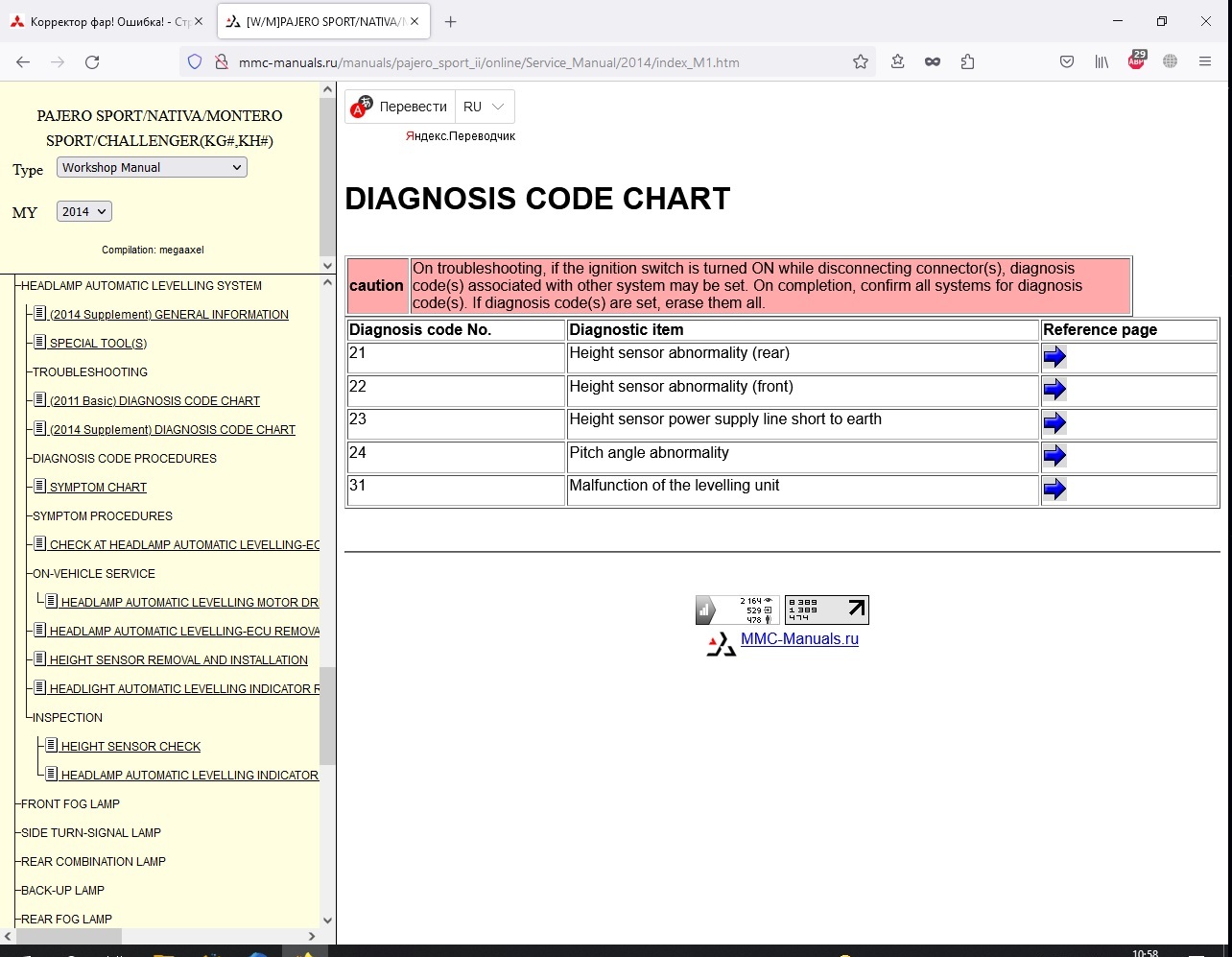Open the Workshop Manual type dropdown
Viewport: 1232px width, 957px height.
click(152, 167)
